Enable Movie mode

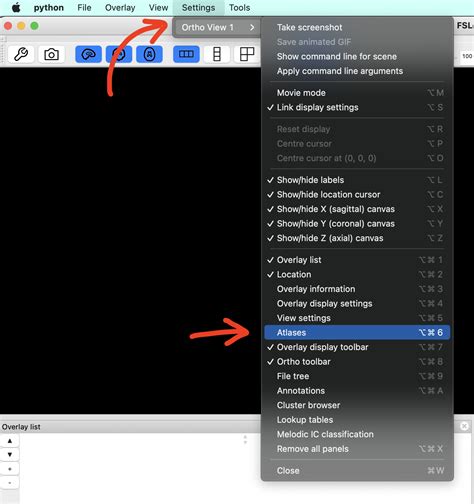click(357, 93)
